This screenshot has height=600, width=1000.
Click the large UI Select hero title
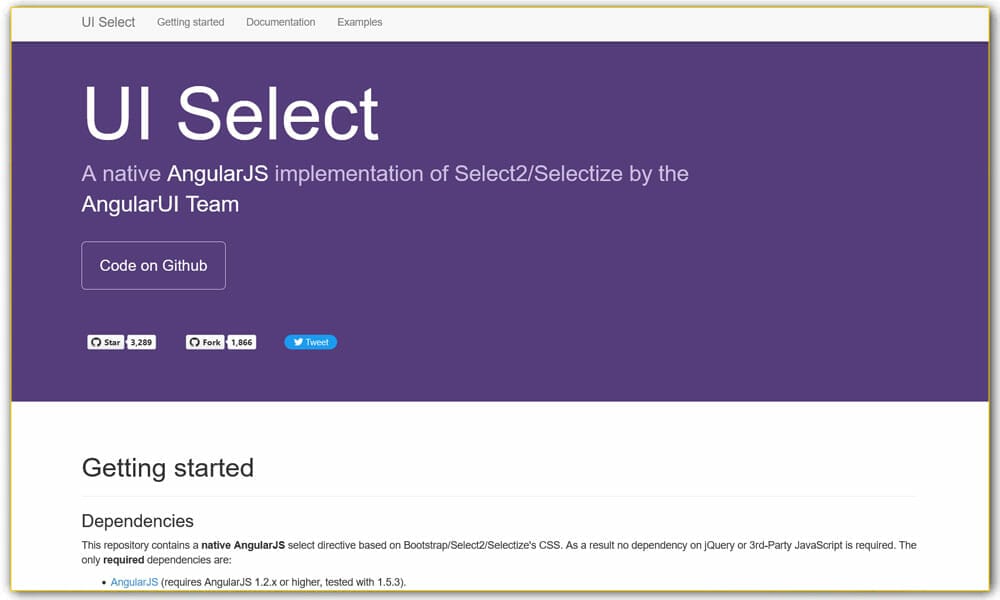[228, 113]
